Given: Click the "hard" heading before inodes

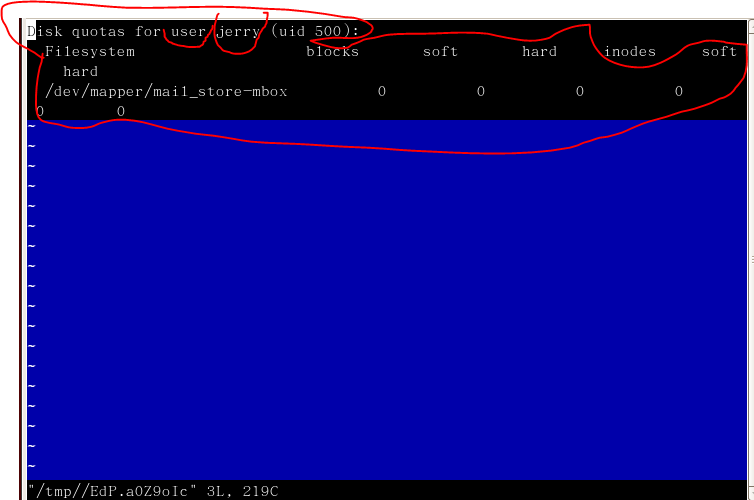Looking at the screenshot, I should [540, 51].
